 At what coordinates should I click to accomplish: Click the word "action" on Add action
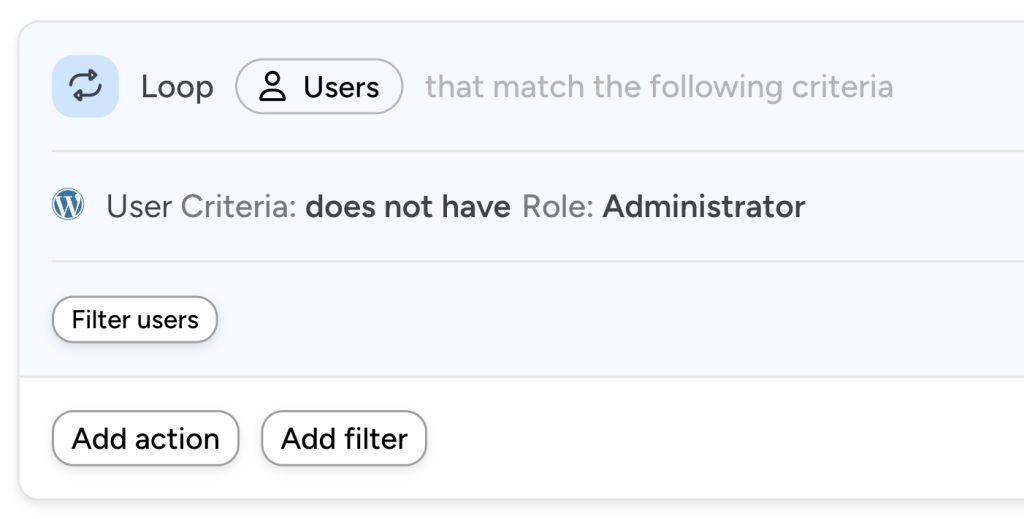(x=176, y=438)
